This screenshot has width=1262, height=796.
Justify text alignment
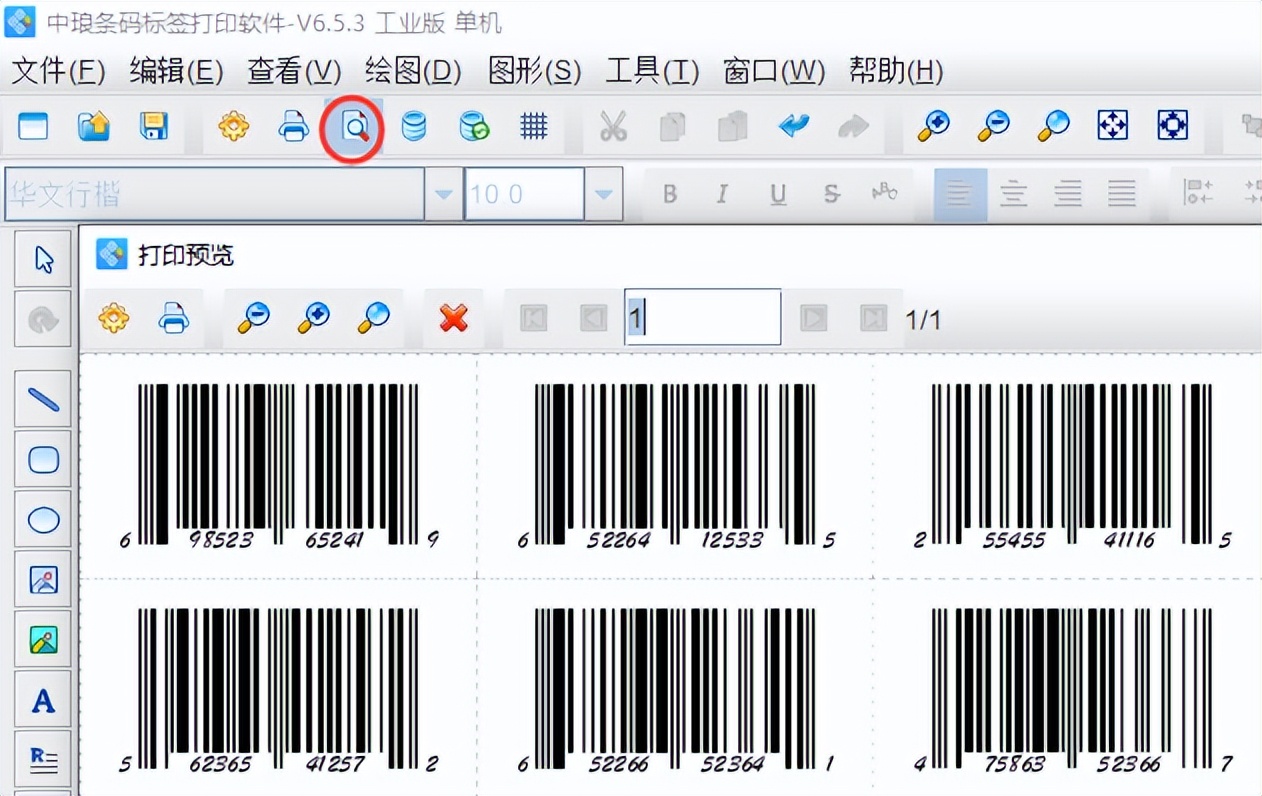click(1122, 194)
